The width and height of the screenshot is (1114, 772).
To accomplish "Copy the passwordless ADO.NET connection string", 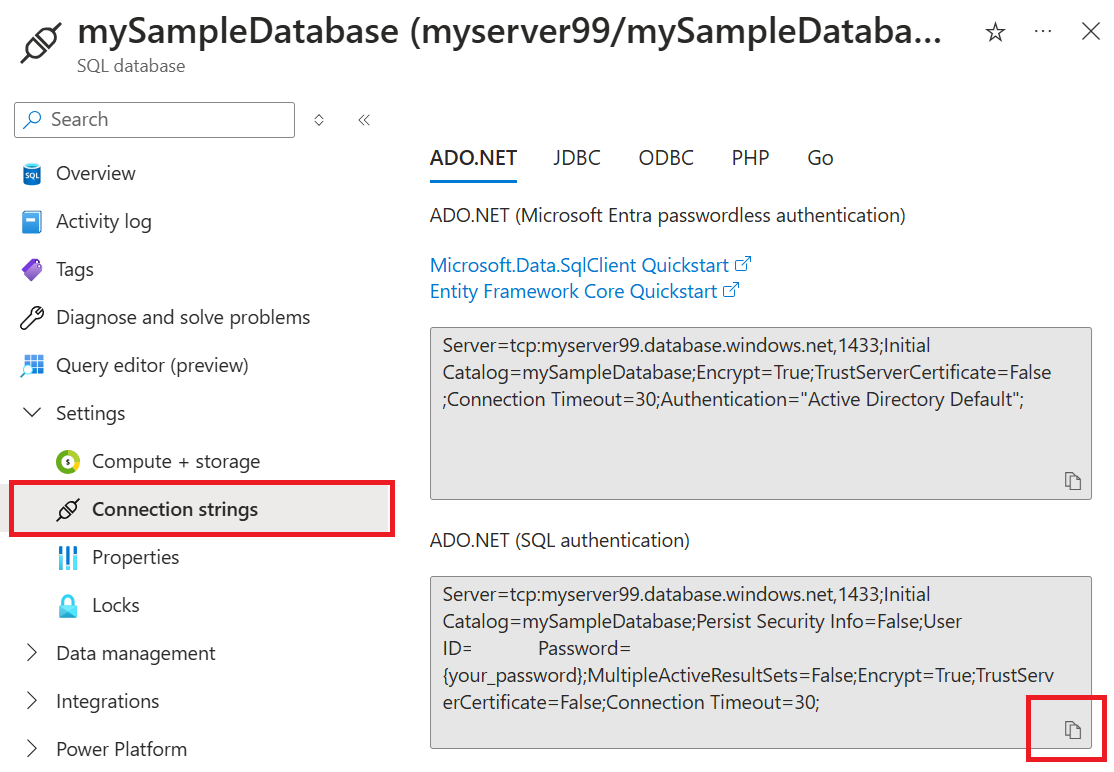I will [1072, 481].
